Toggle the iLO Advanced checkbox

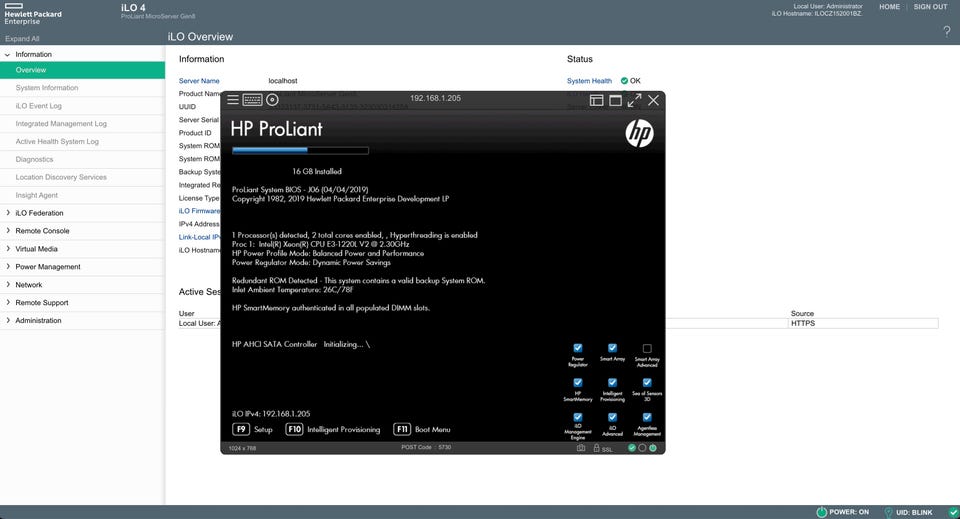tap(612, 417)
